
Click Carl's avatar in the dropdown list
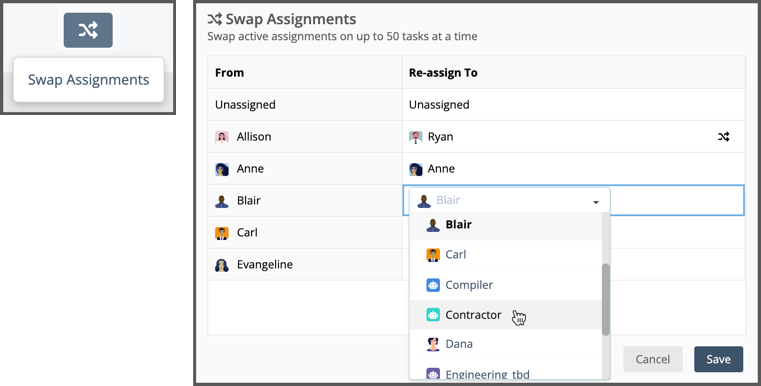[433, 255]
